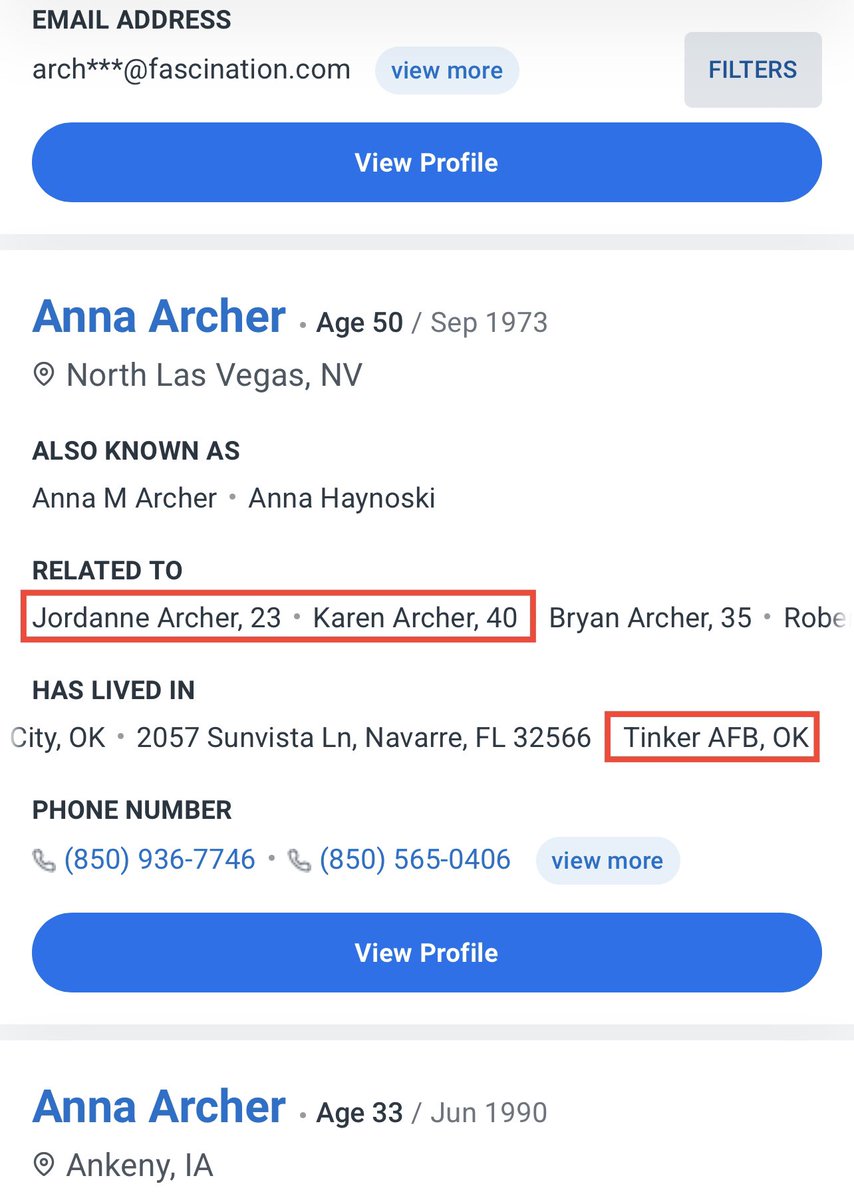The image size is (854, 1200).
Task: Click the location pin beside North Las Vegas
Action: coord(44,376)
